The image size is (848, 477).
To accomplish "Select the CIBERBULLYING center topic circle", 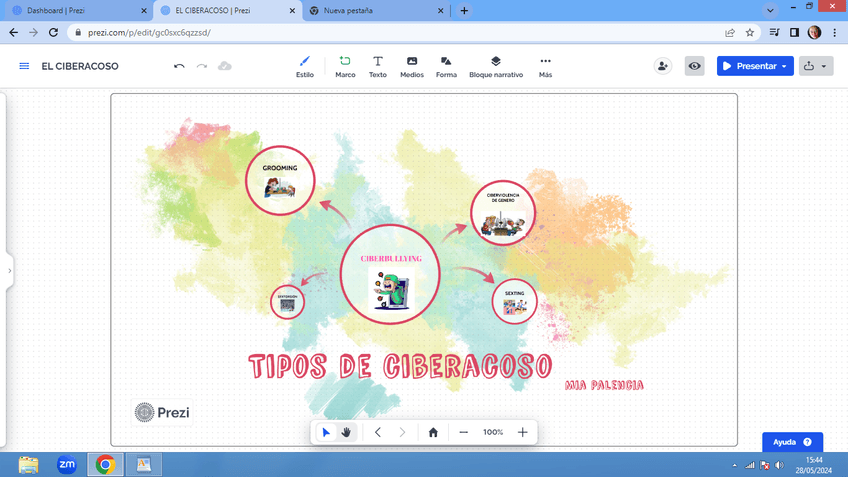I will 390,274.
